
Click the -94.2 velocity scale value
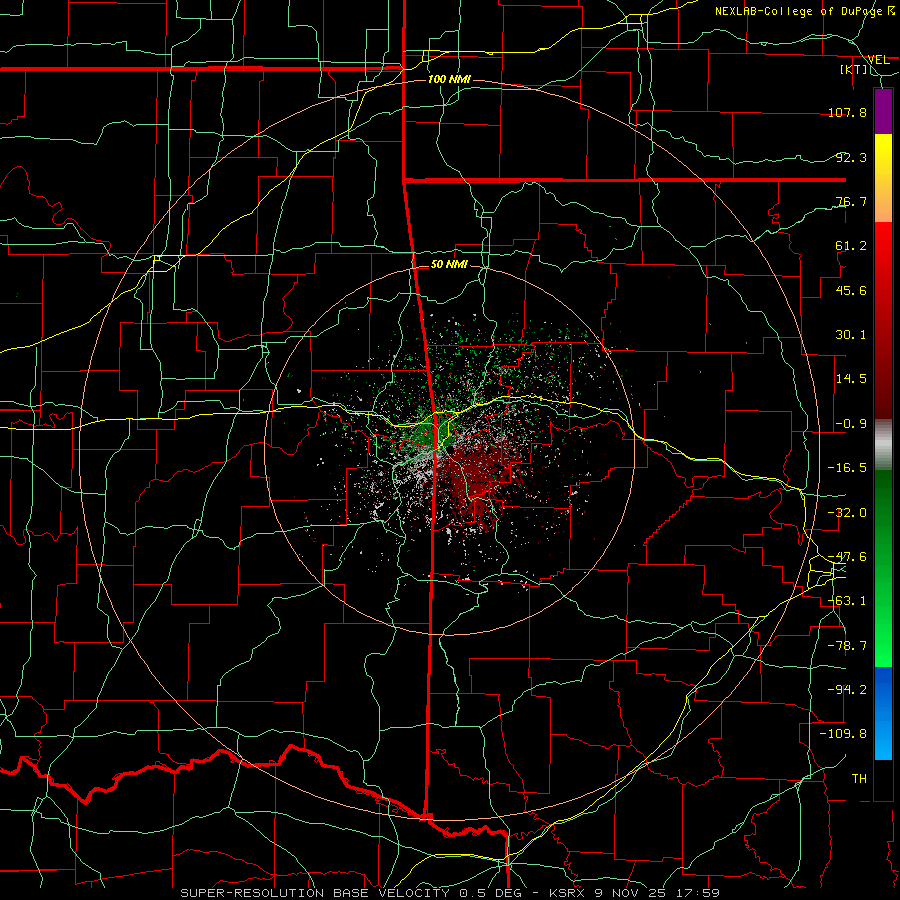point(847,690)
